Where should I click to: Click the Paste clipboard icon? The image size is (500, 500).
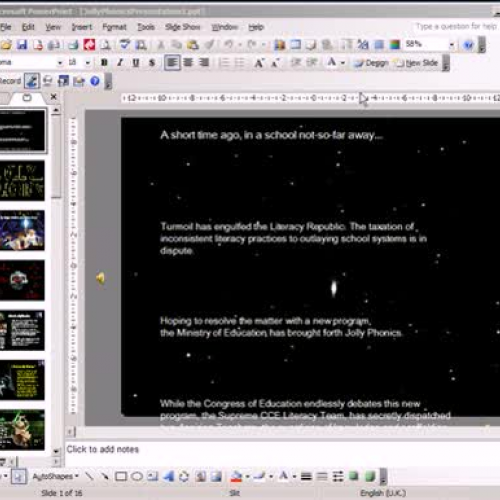[x=193, y=45]
